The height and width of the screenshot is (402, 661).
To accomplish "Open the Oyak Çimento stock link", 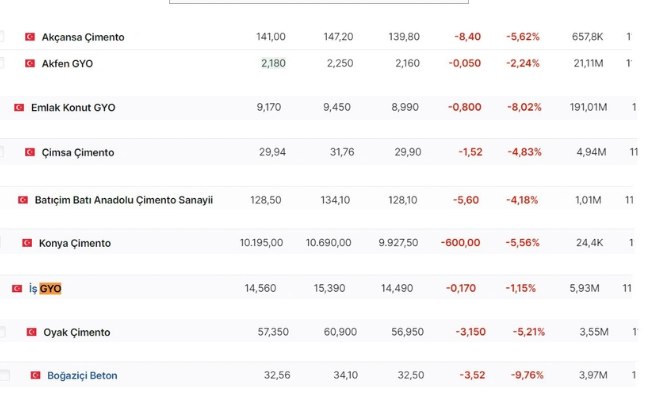I will pos(77,332).
